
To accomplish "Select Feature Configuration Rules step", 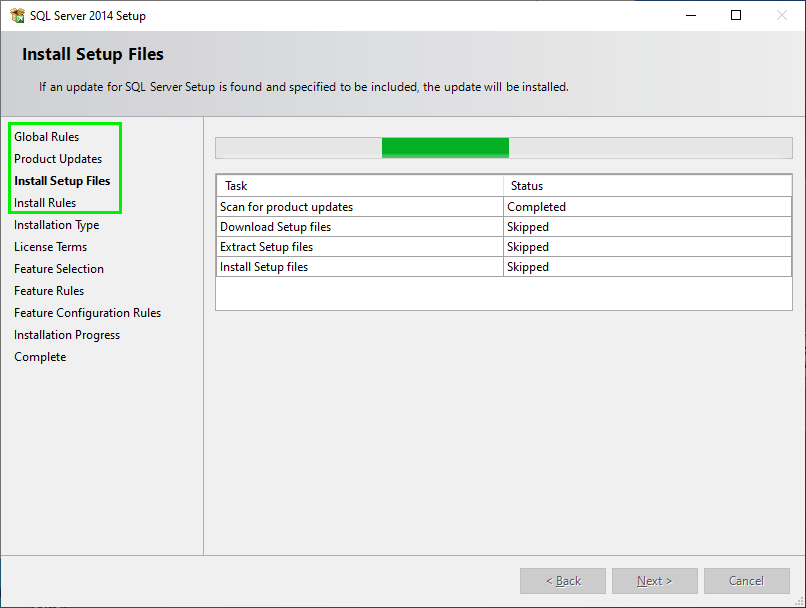I will pos(87,312).
